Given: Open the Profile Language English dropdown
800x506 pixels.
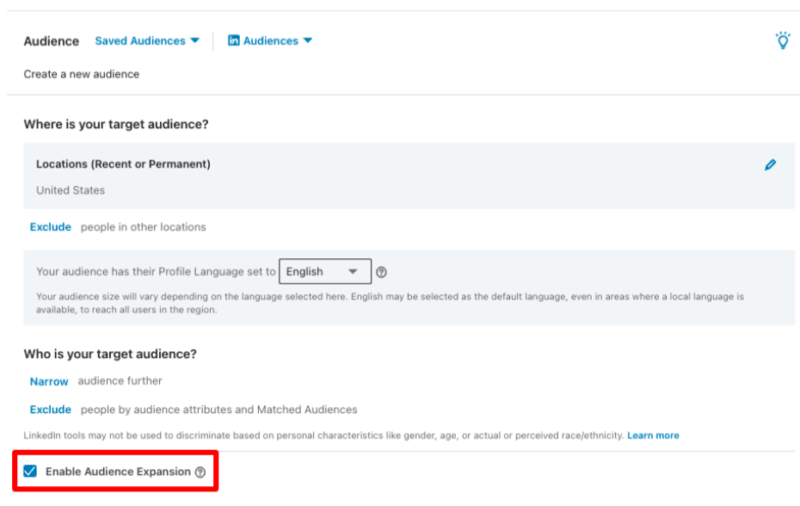Looking at the screenshot, I should (324, 271).
